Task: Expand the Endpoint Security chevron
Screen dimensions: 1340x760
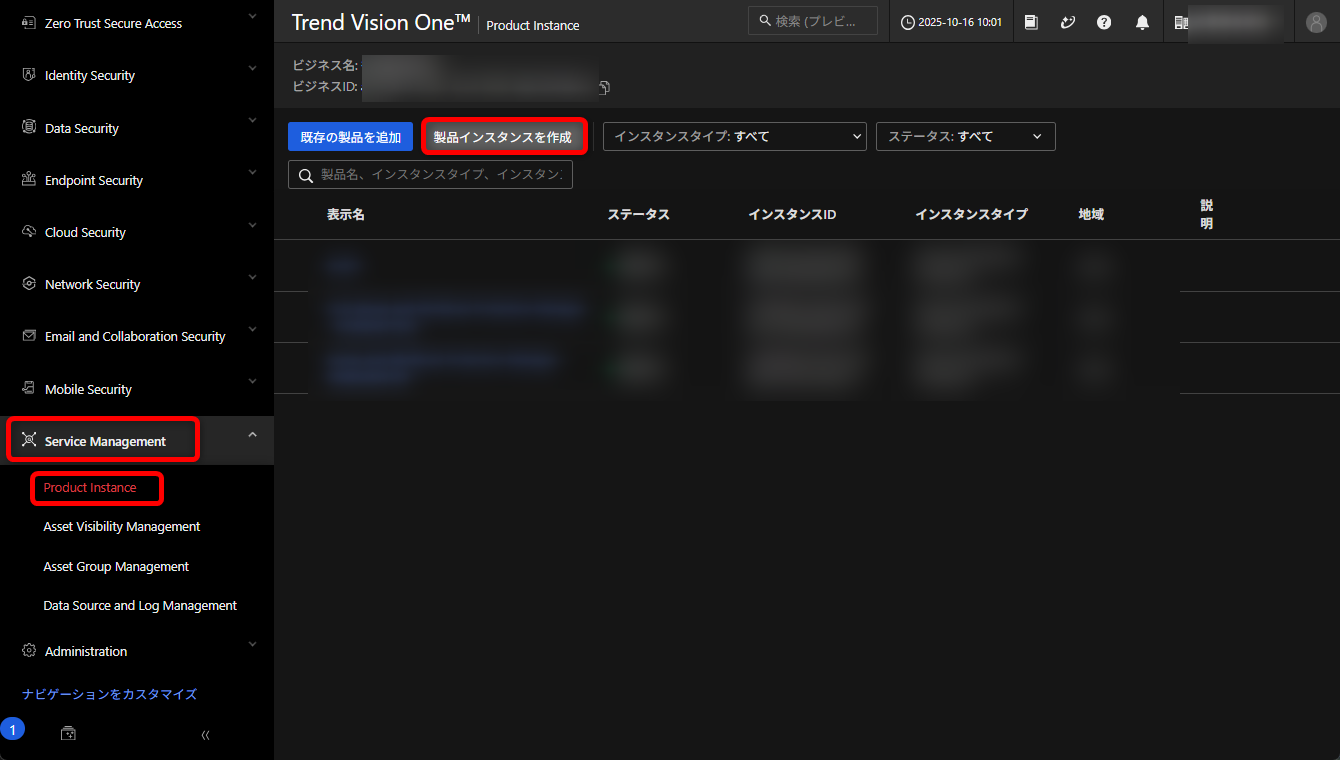Action: (252, 172)
